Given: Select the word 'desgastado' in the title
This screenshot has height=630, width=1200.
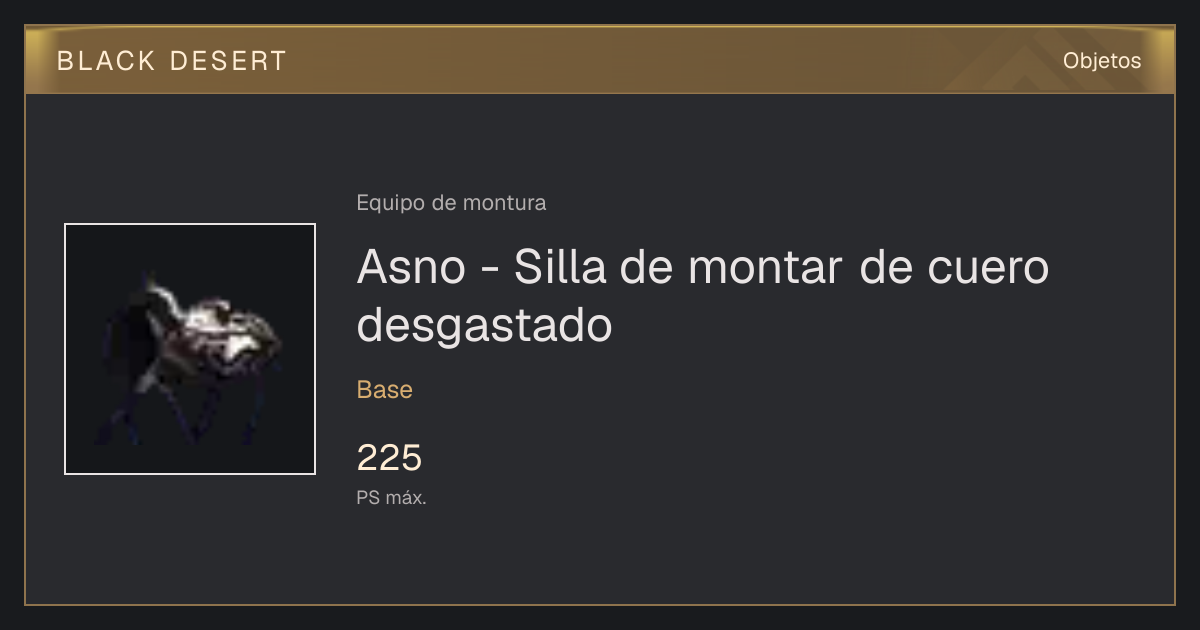Looking at the screenshot, I should click(484, 326).
